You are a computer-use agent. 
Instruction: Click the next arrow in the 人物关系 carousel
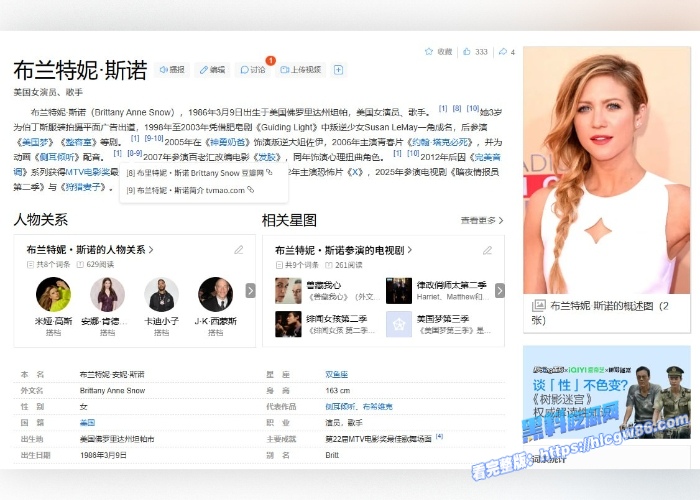(250, 290)
